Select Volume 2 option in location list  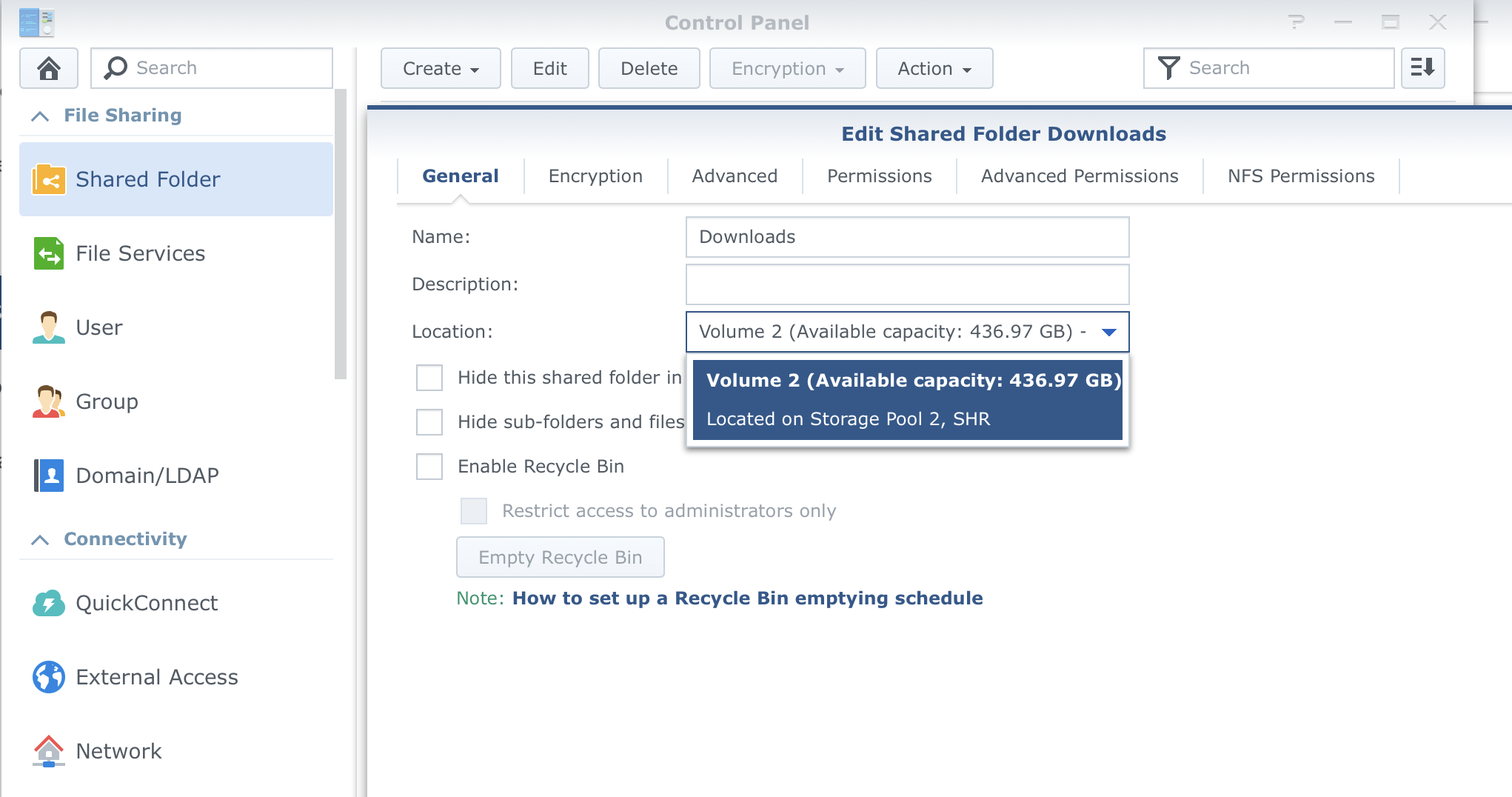pos(908,400)
